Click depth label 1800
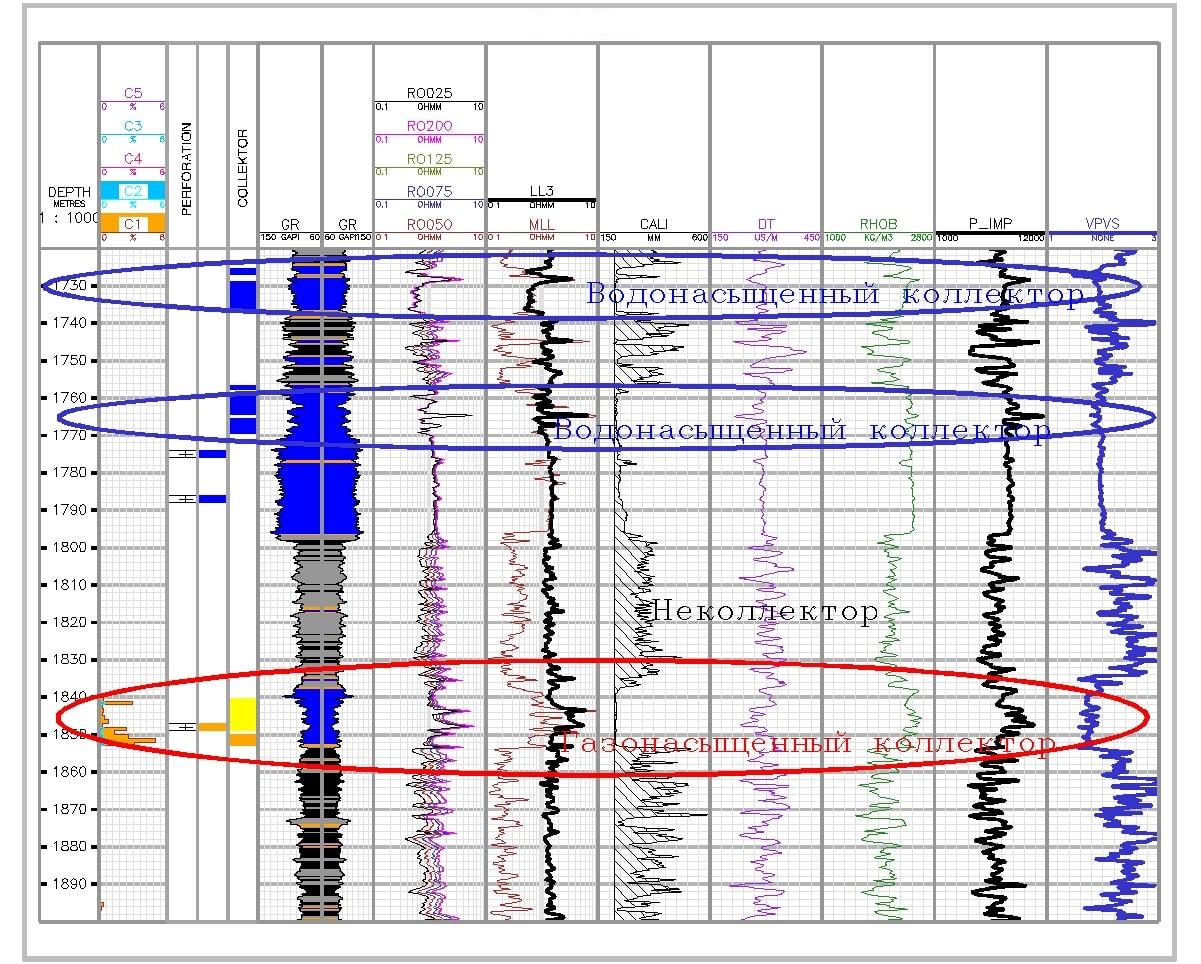Screen dimensions: 1201x964 (x=70, y=547)
